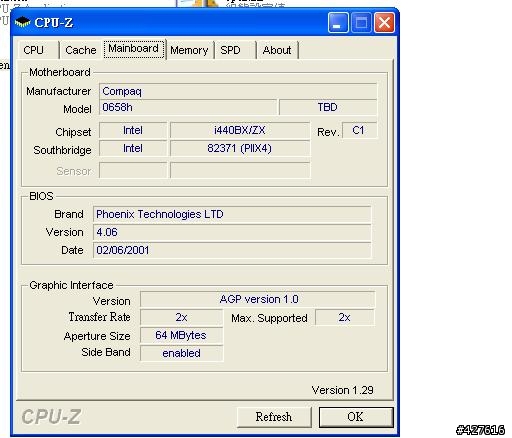Click the BIOS version 4.06 field
The image size is (512, 438).
click(x=232, y=232)
